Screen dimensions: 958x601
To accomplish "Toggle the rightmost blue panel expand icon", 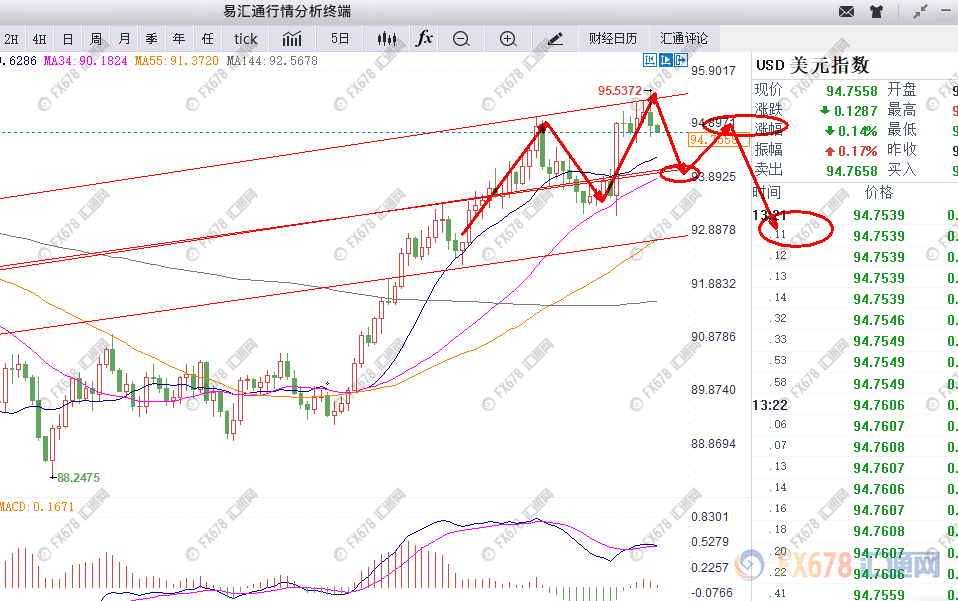I will (x=681, y=60).
